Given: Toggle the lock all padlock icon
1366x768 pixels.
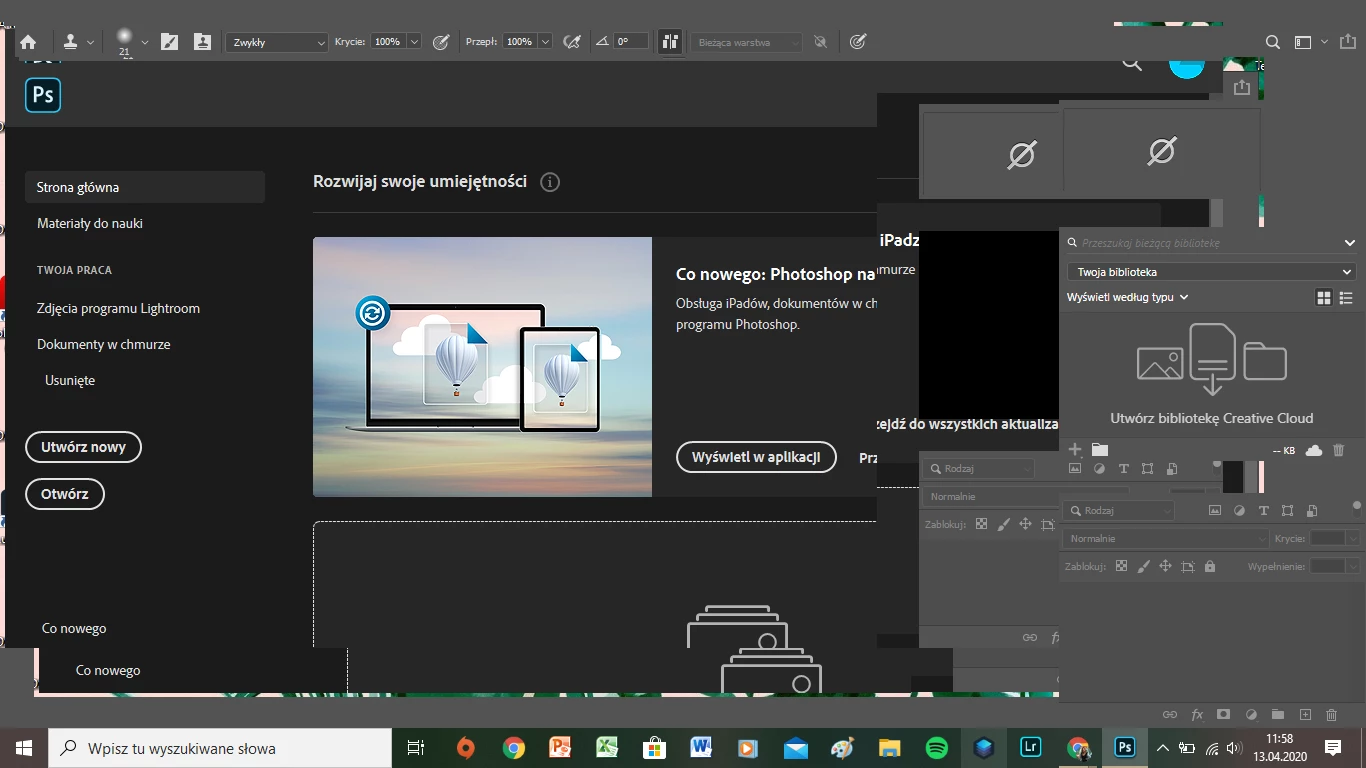Looking at the screenshot, I should [x=1210, y=566].
